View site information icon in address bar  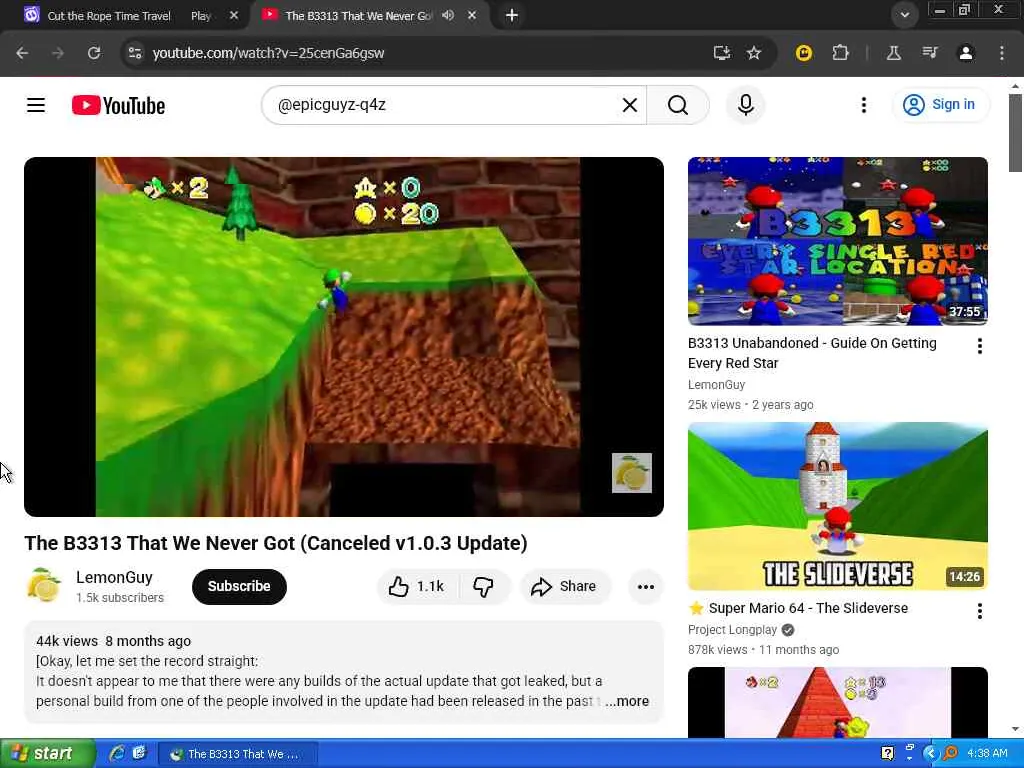(135, 53)
